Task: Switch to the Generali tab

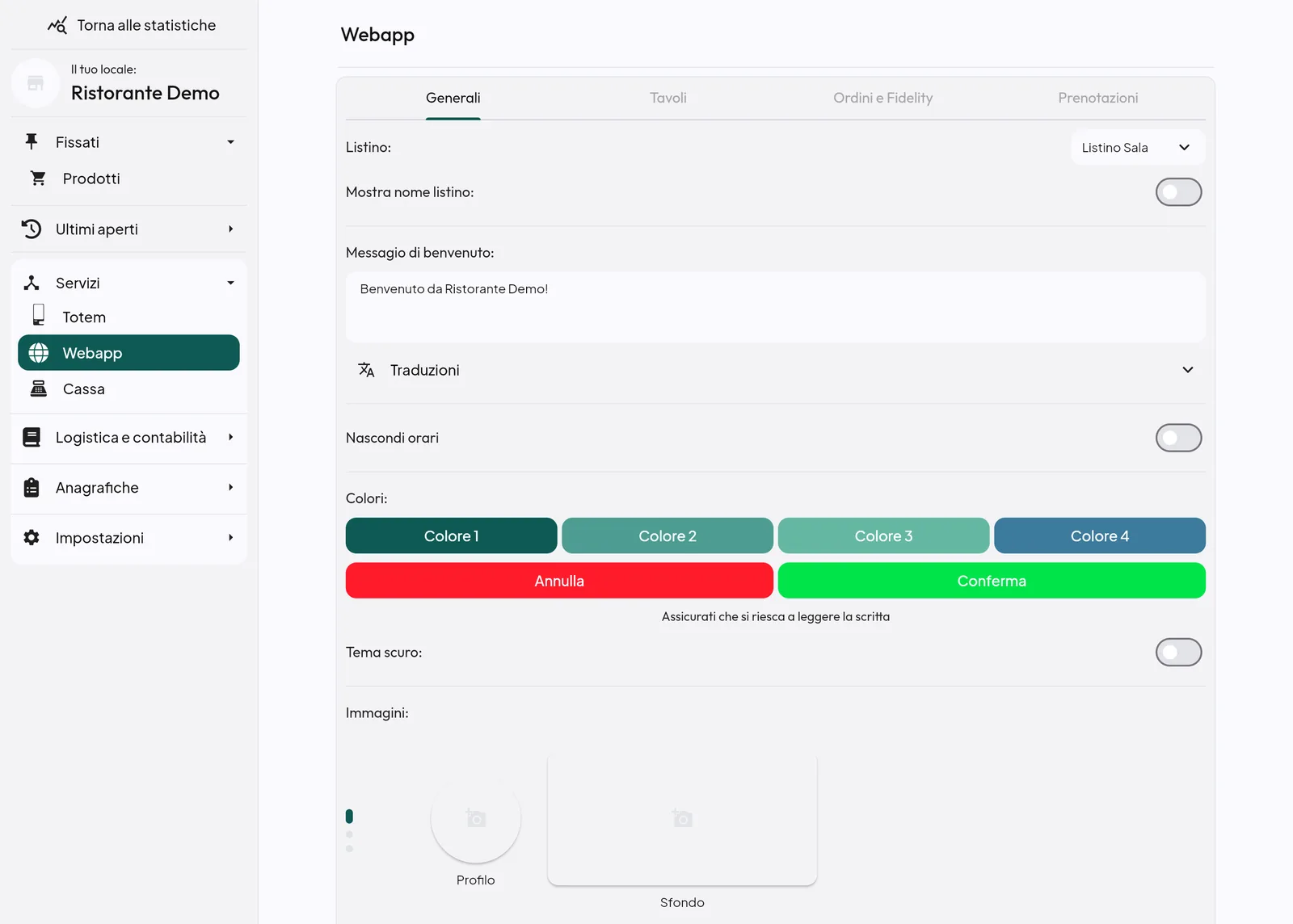Action: click(x=453, y=99)
